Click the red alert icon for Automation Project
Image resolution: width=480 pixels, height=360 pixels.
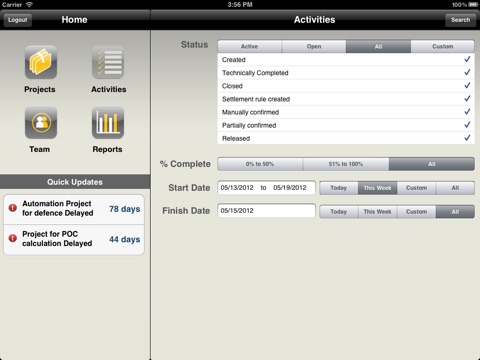13,208
